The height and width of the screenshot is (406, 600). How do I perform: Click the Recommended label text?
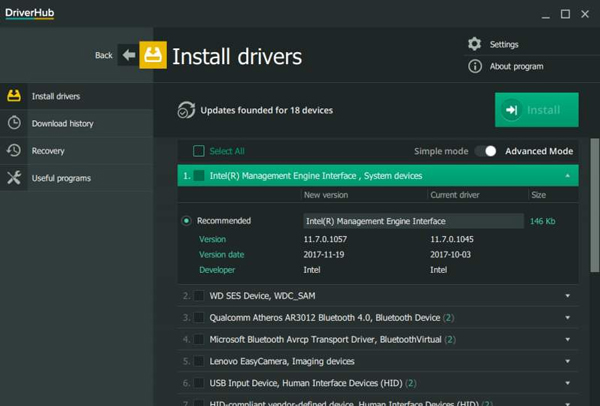224,221
